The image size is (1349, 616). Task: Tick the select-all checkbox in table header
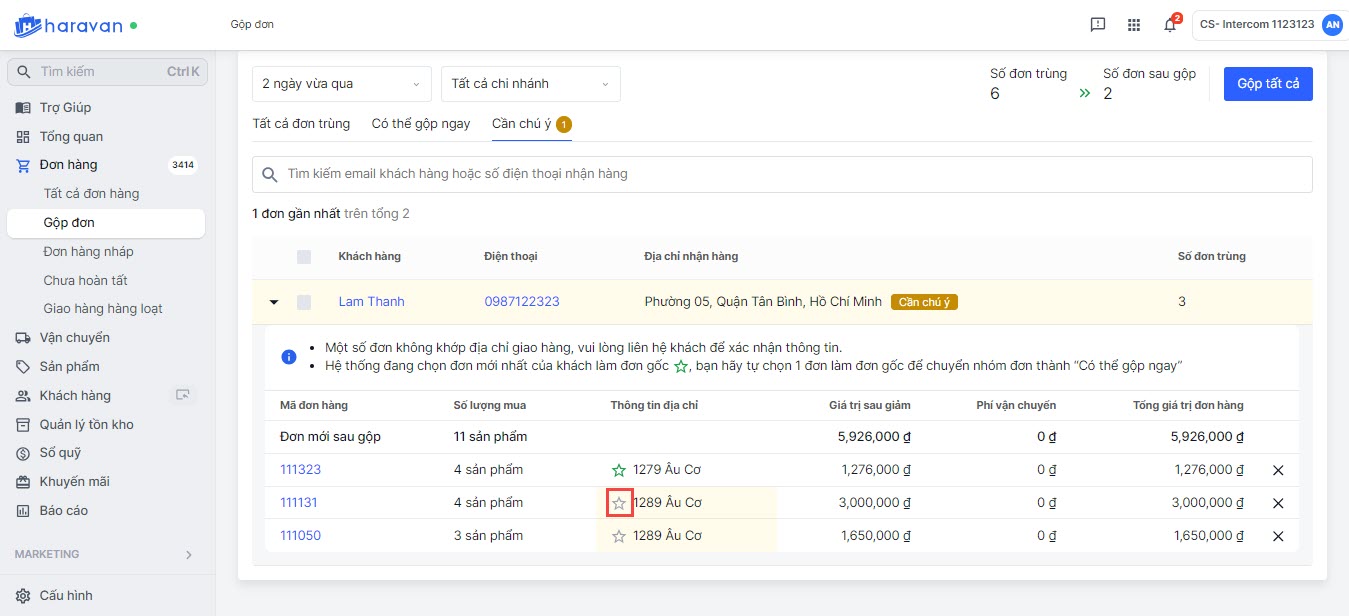click(304, 257)
